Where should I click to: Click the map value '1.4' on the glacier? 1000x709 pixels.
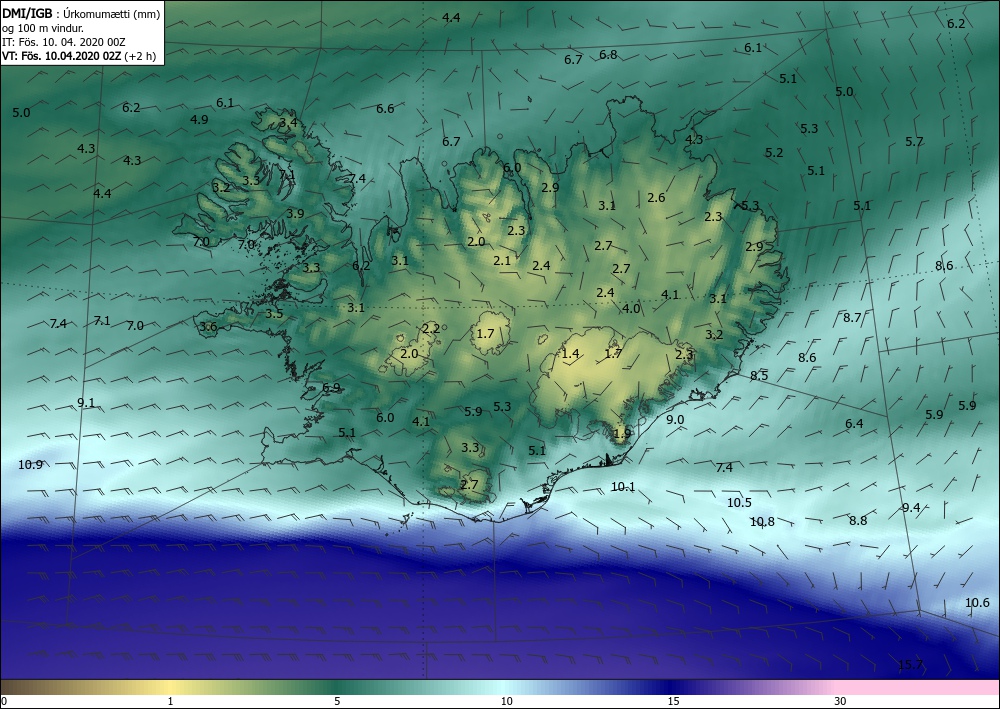point(570,354)
